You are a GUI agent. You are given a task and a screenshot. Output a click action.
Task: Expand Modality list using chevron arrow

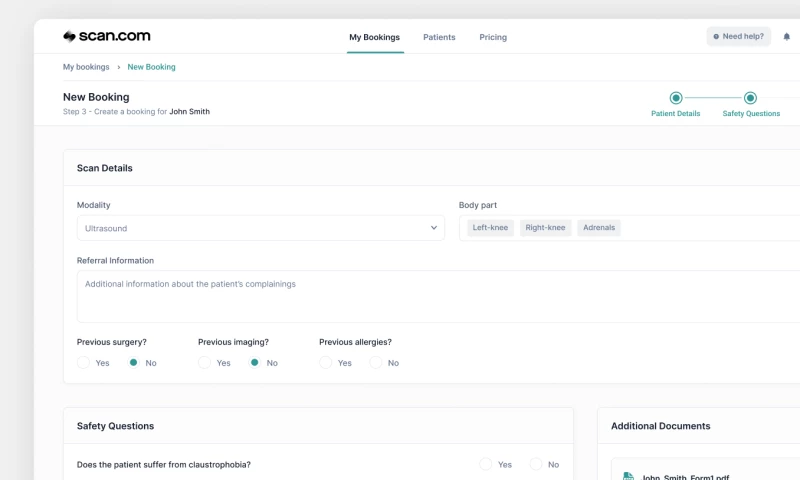click(x=434, y=228)
